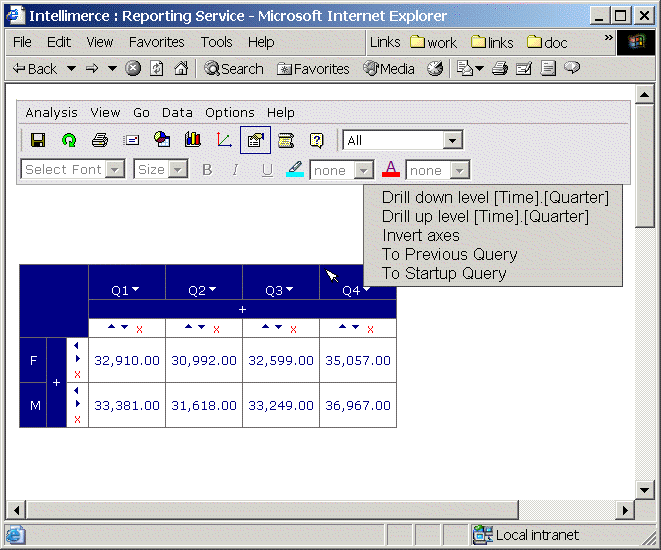This screenshot has height=550, width=661.
Task: Click the question mark help icon
Action: click(x=317, y=140)
